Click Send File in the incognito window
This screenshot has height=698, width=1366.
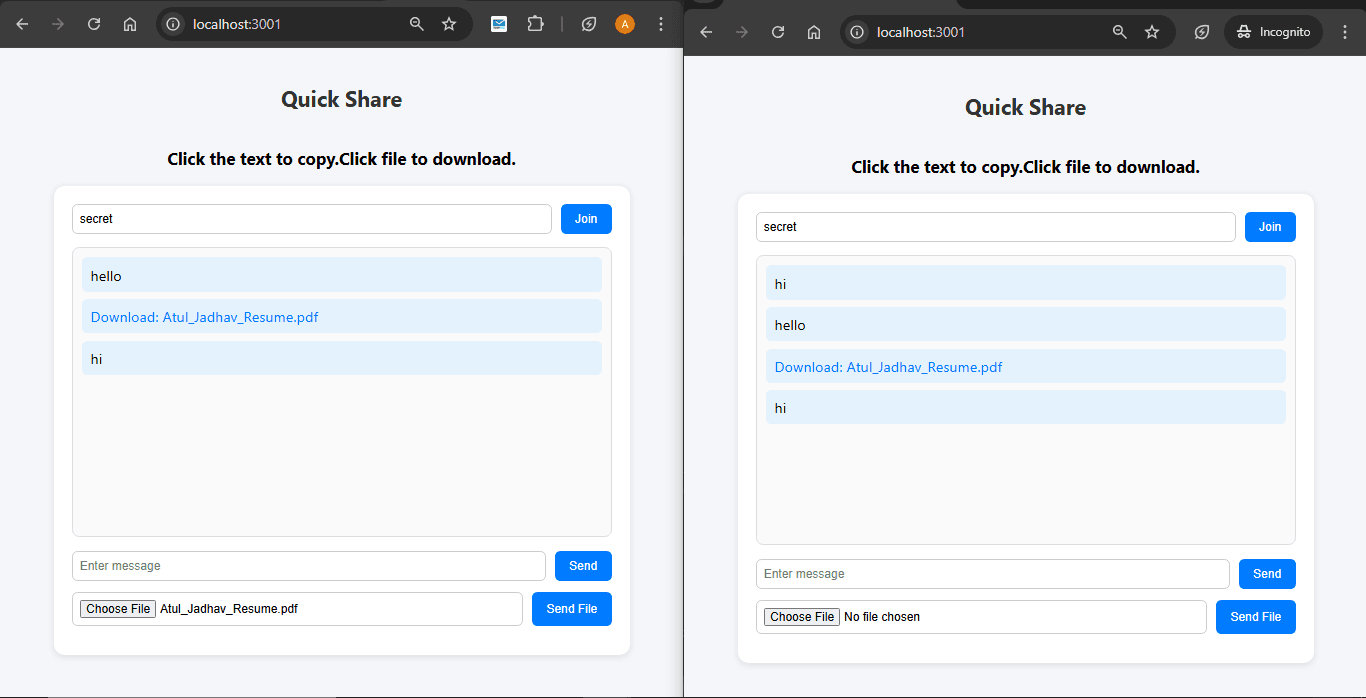click(x=1255, y=617)
